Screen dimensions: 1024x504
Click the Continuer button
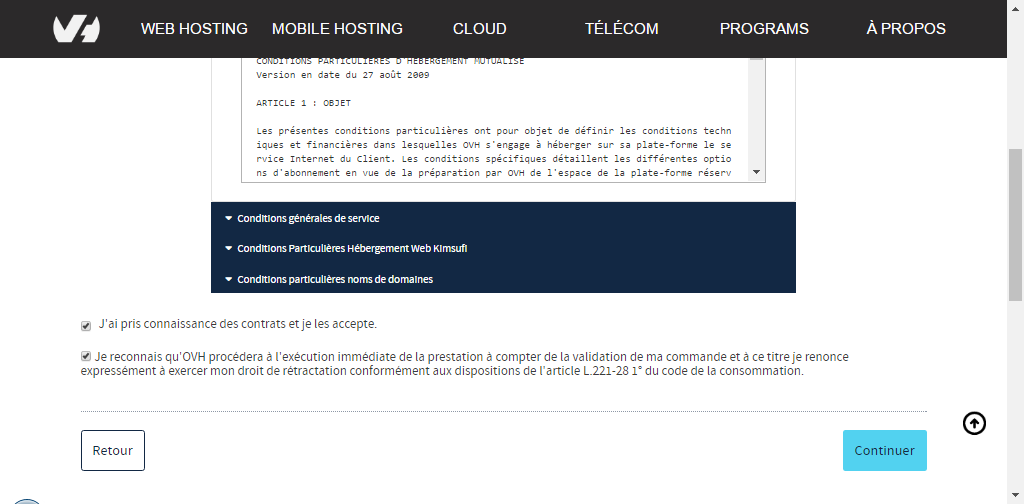pos(884,450)
